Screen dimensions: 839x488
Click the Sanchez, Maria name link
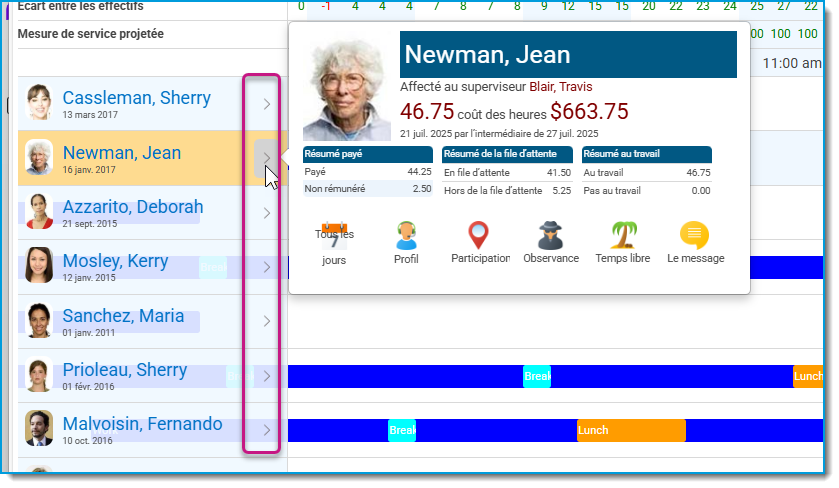[123, 316]
